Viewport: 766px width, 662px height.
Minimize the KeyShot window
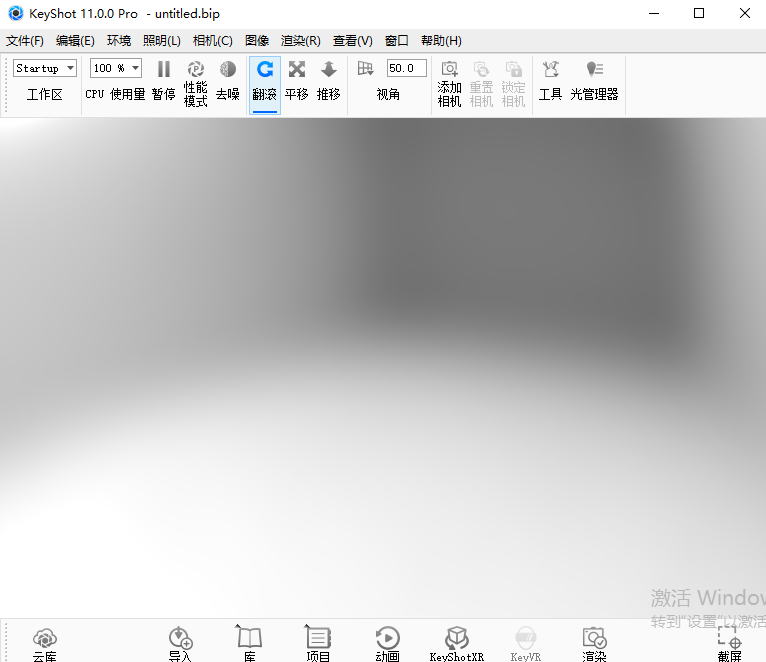654,13
